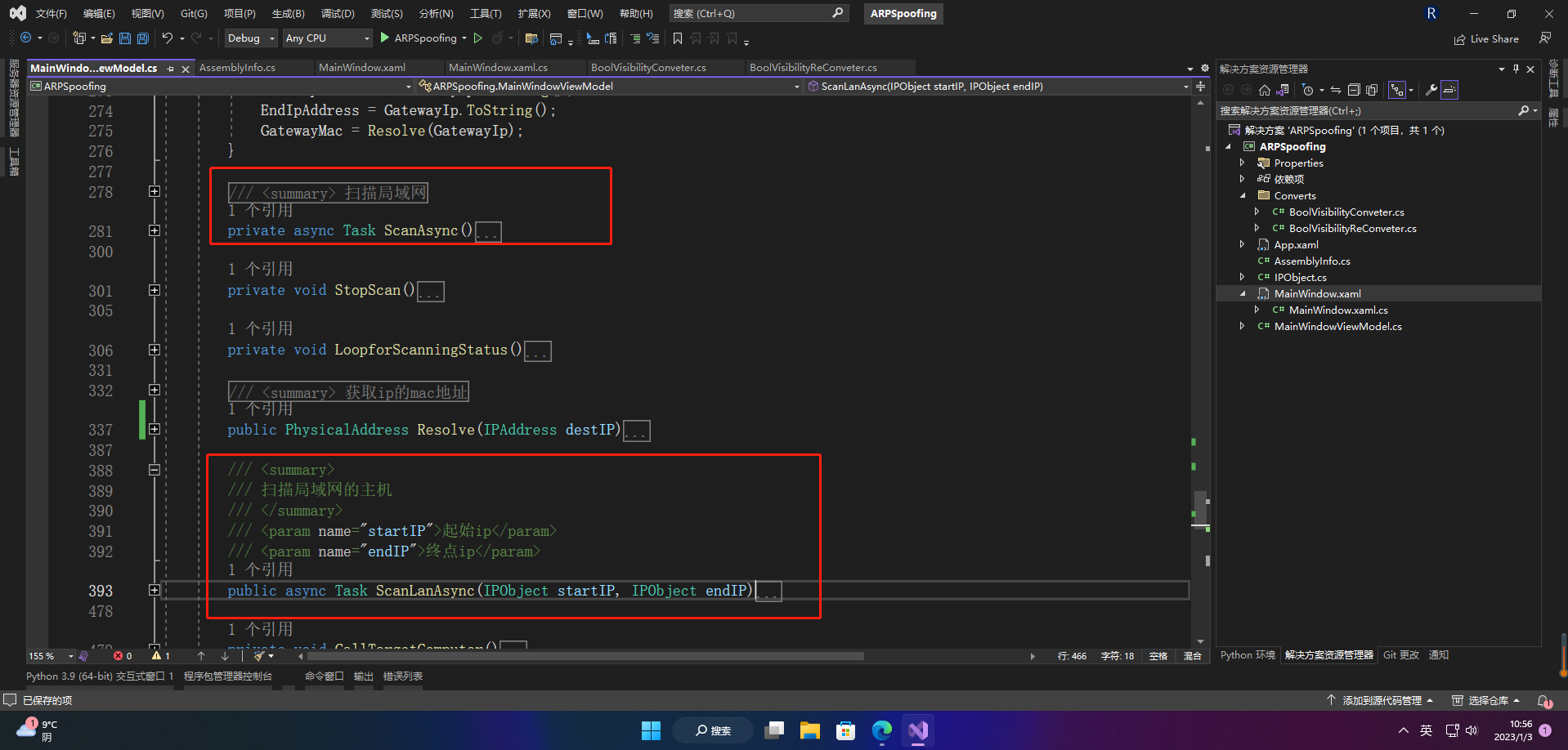Screen dimensions: 1568x750
Task: Click the IntelliCode health indicator icon
Action: point(83,655)
